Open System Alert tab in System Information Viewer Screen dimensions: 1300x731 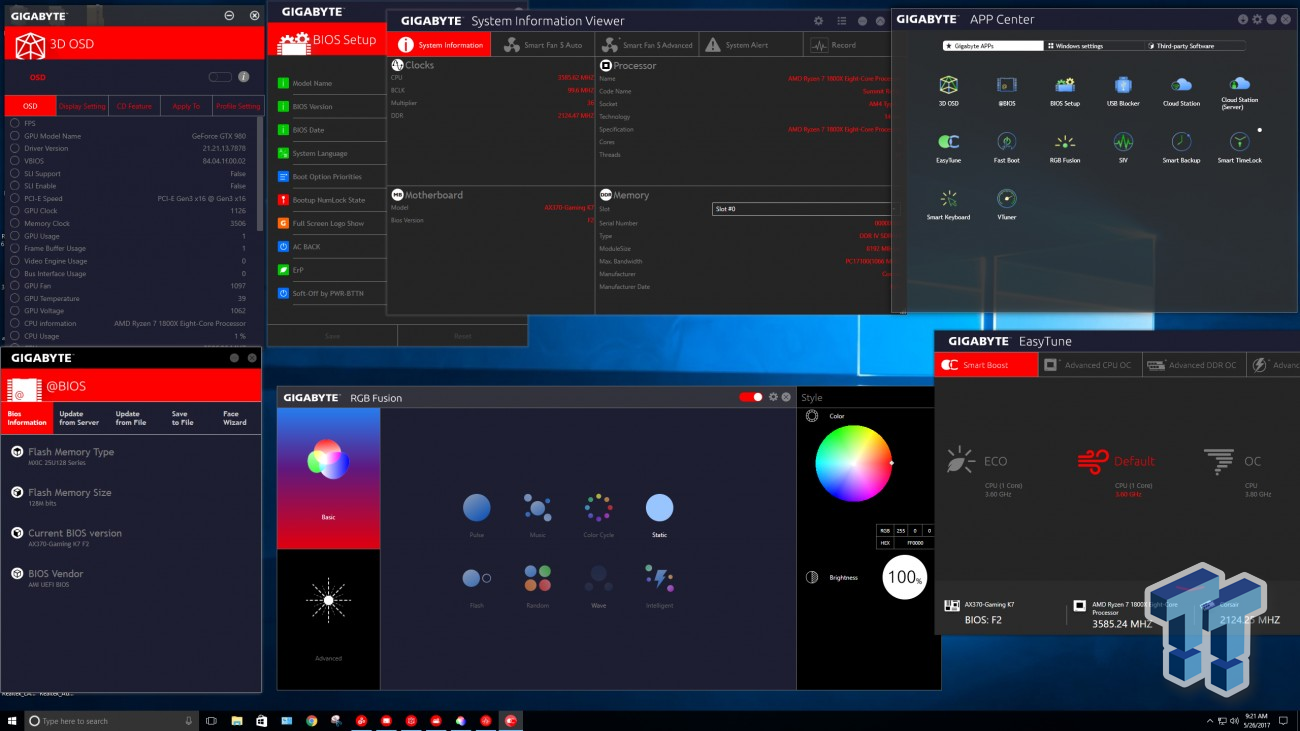(750, 45)
